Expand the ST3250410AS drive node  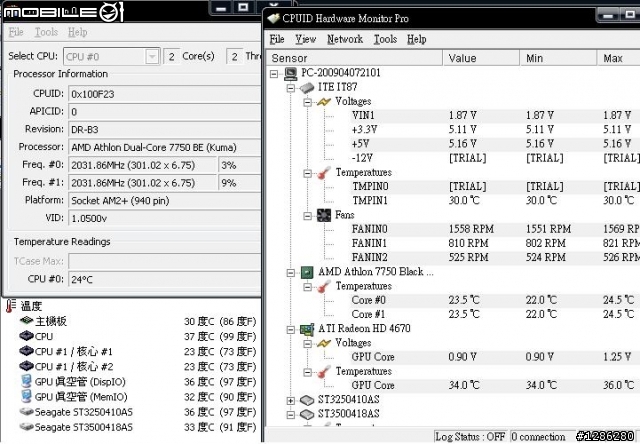click(291, 400)
